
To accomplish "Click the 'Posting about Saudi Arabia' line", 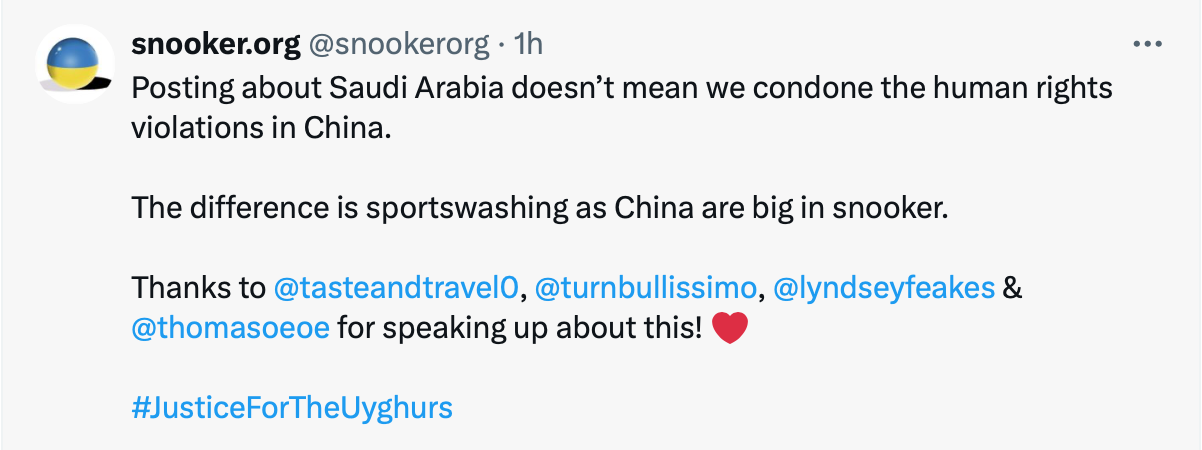I will coord(620,90).
